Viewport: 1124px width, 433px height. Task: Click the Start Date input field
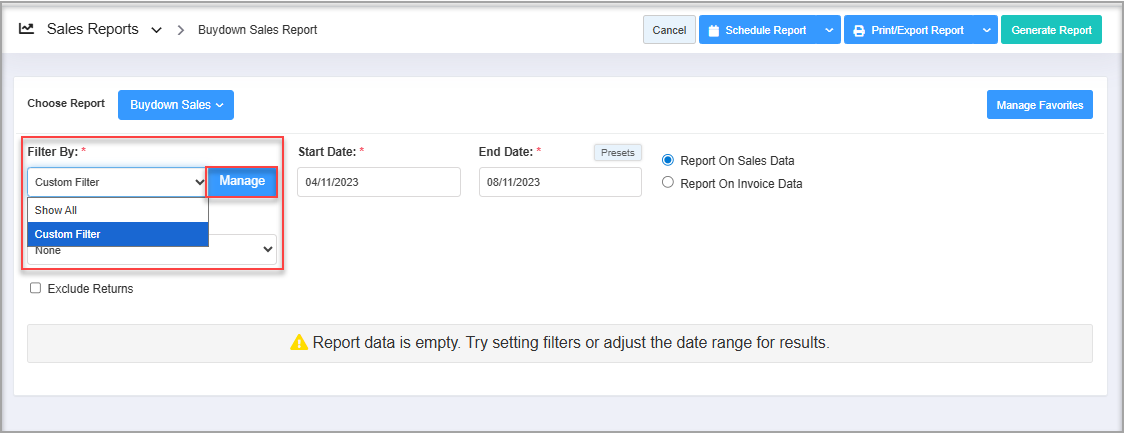(379, 182)
